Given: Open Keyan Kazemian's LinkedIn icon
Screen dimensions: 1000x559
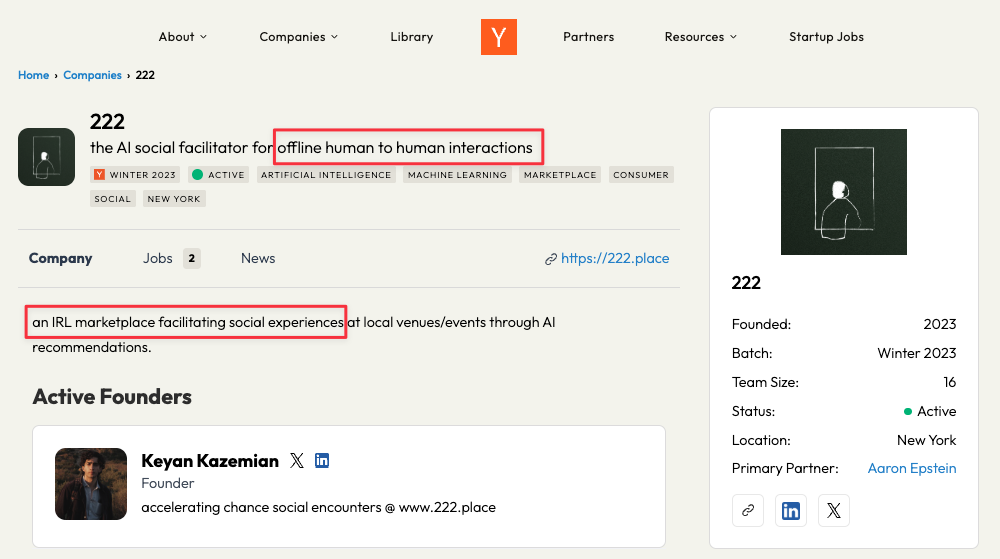Looking at the screenshot, I should pos(322,460).
